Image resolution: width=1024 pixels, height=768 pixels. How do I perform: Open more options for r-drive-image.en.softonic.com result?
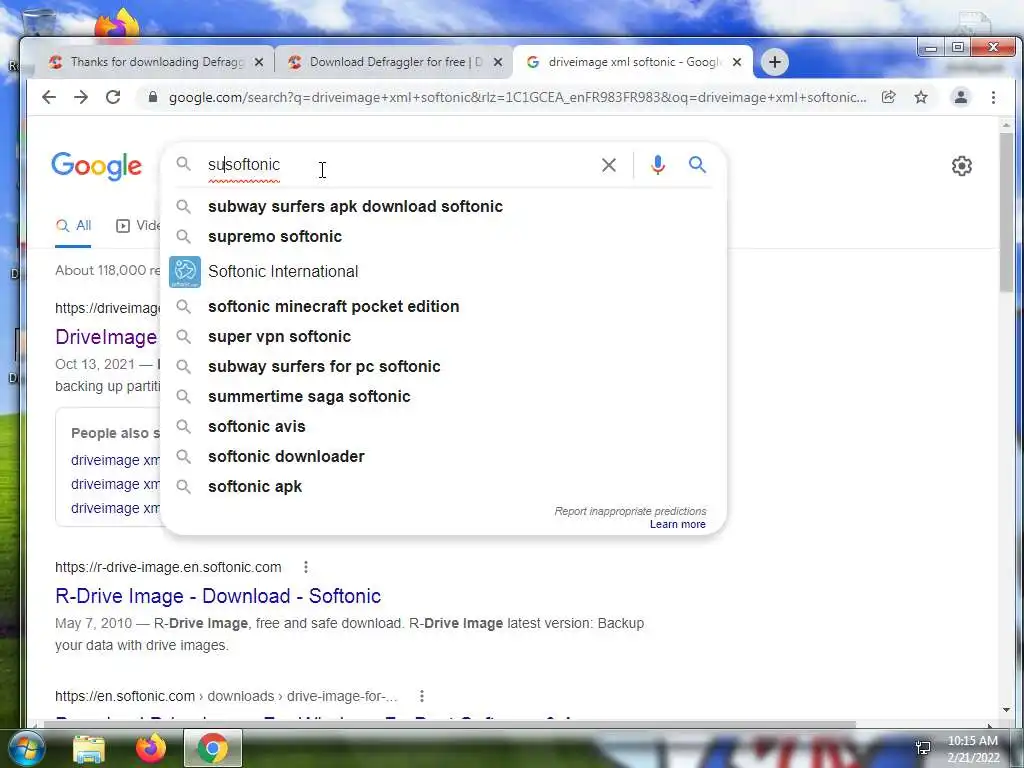tap(306, 567)
